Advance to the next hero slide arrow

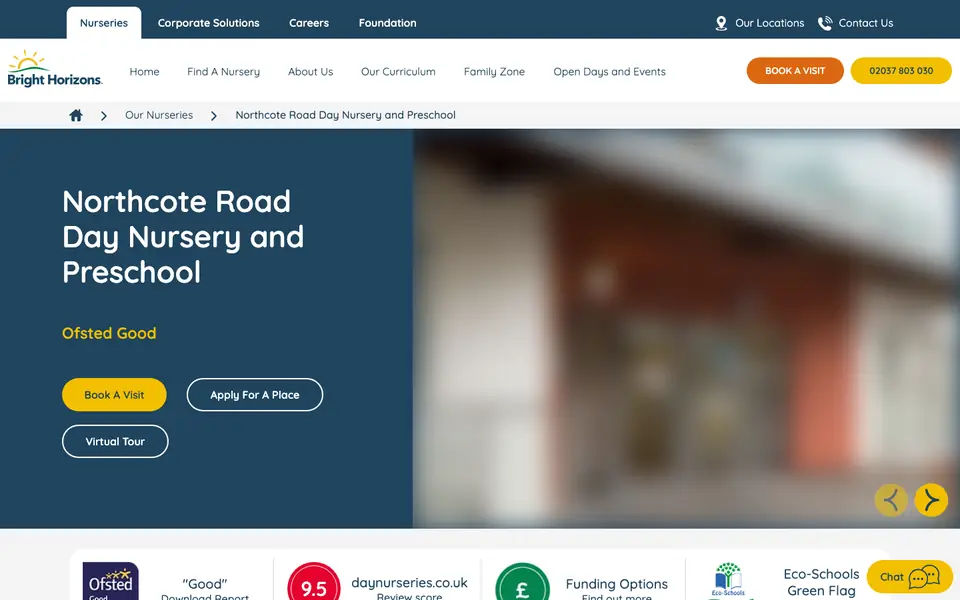[931, 500]
